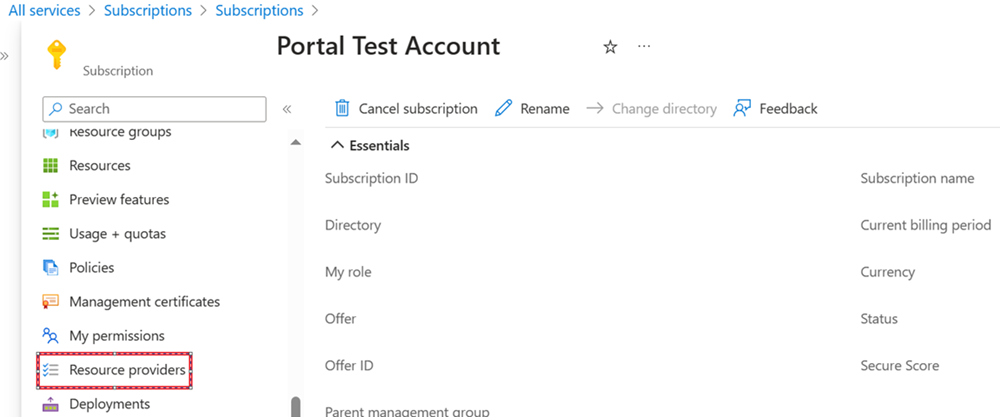This screenshot has width=1000, height=417.
Task: Click the magnifier icon in Search box
Action: [57, 109]
